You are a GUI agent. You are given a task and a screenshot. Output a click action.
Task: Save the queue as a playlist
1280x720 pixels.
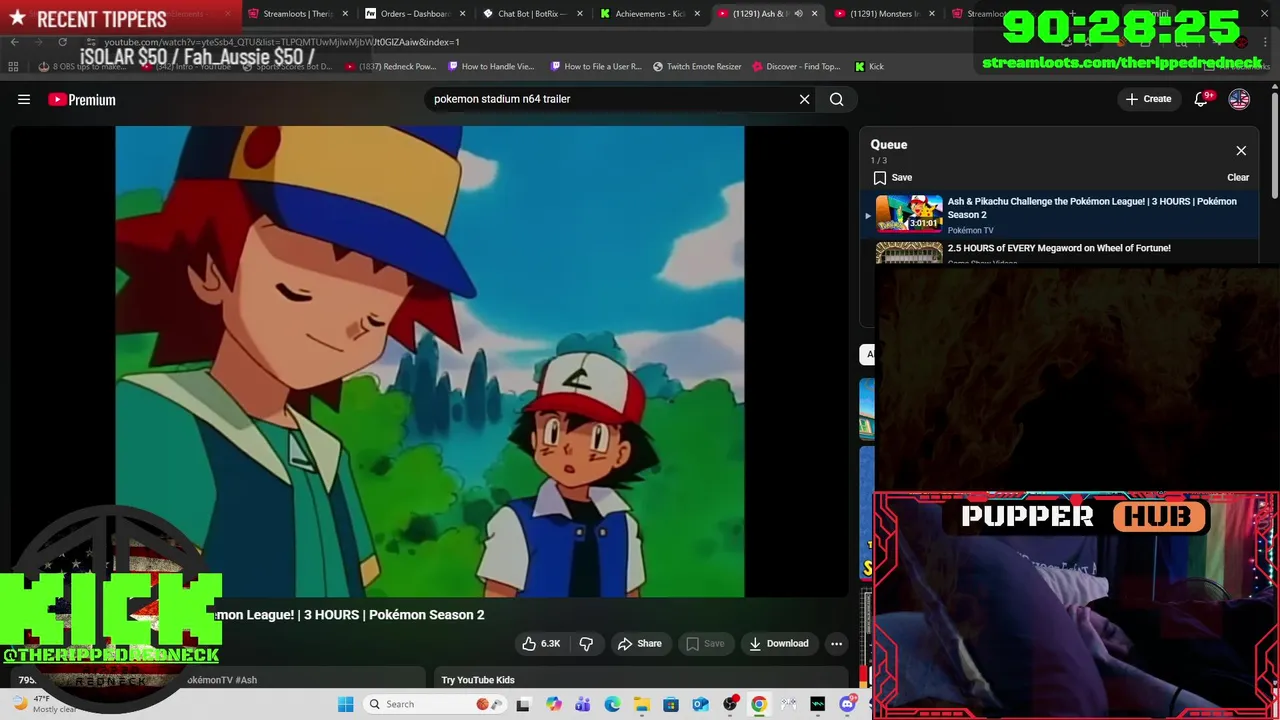coord(892,178)
